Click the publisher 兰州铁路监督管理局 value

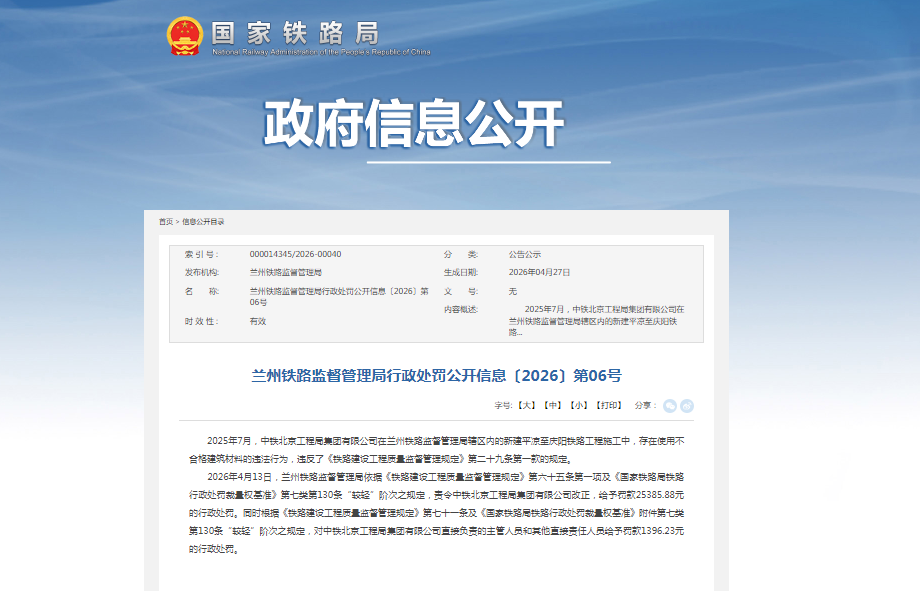pos(285,272)
